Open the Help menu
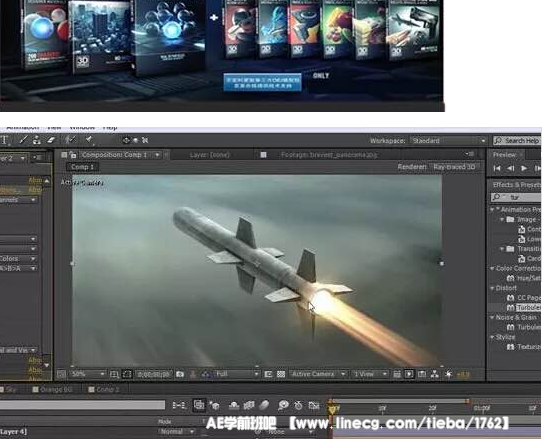 (x=110, y=128)
